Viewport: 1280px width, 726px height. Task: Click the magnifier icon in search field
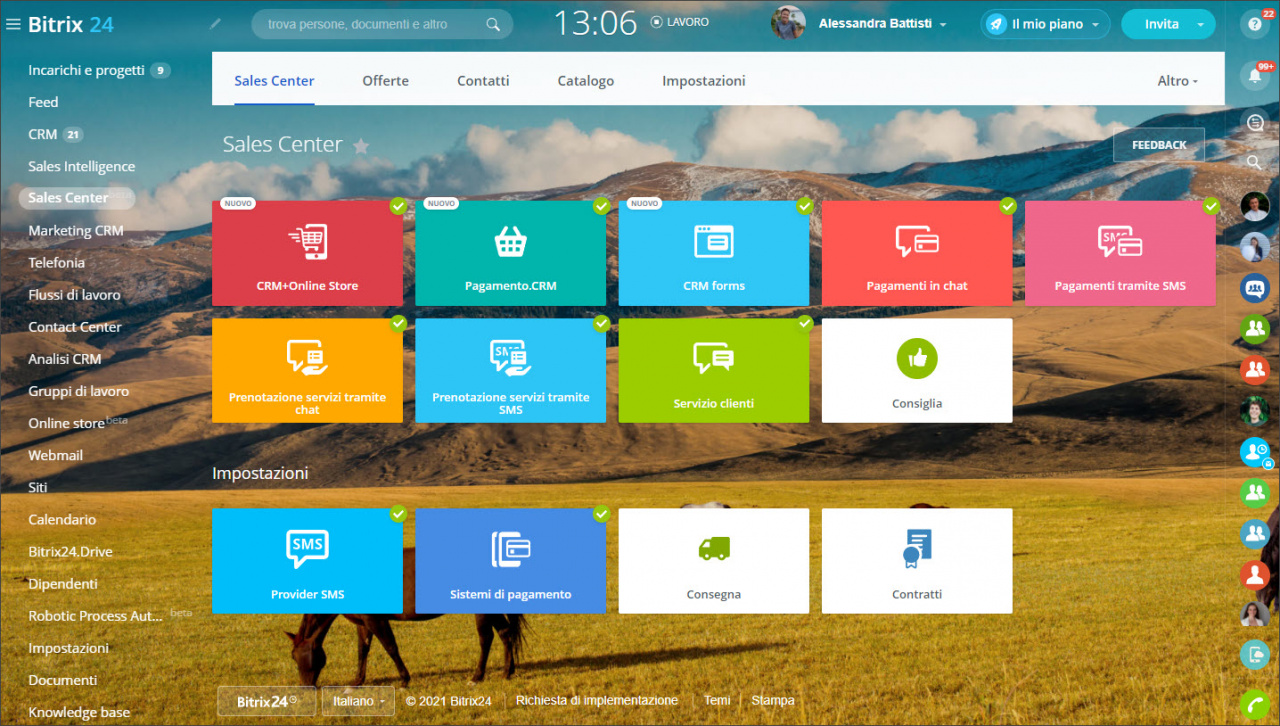(493, 24)
